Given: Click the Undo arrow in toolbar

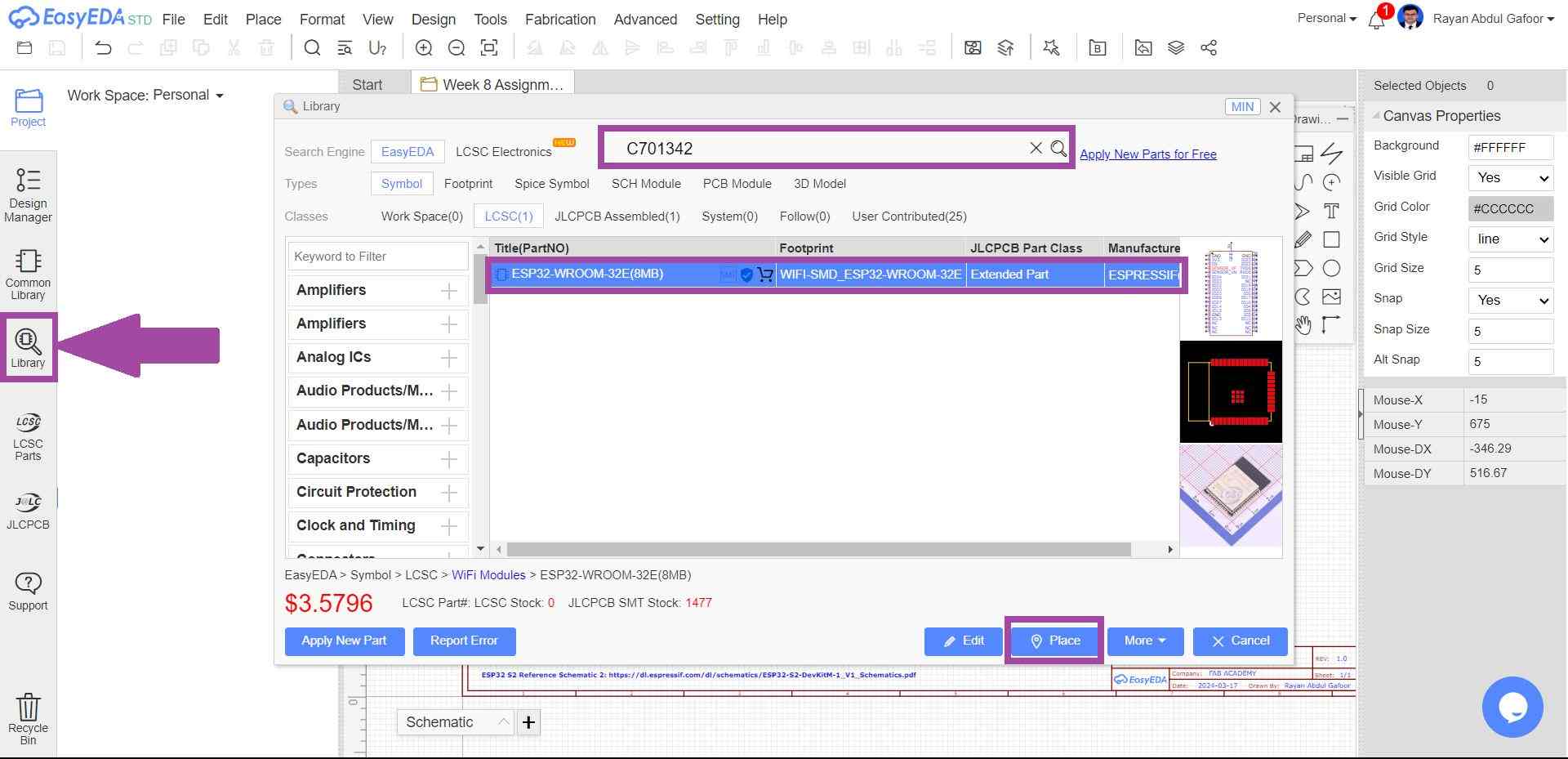Looking at the screenshot, I should (103, 48).
